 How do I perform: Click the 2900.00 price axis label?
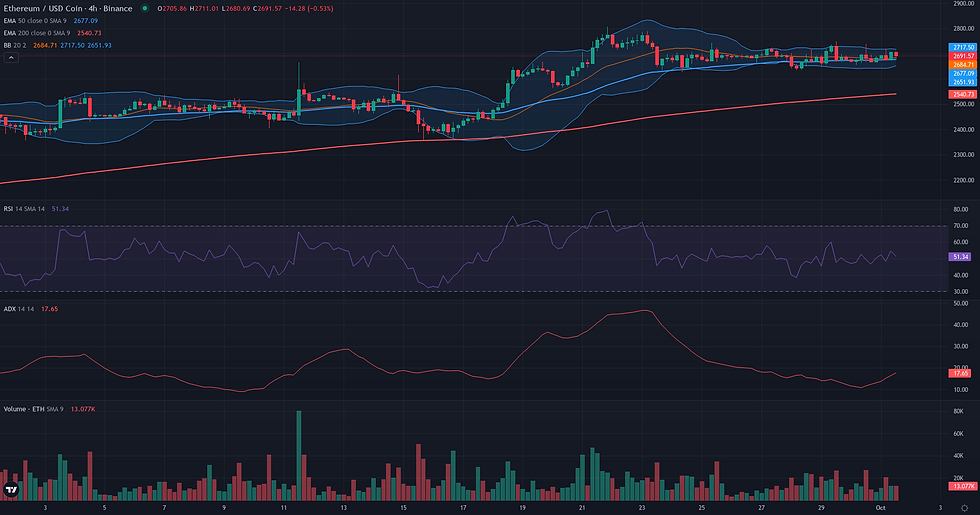click(964, 4)
